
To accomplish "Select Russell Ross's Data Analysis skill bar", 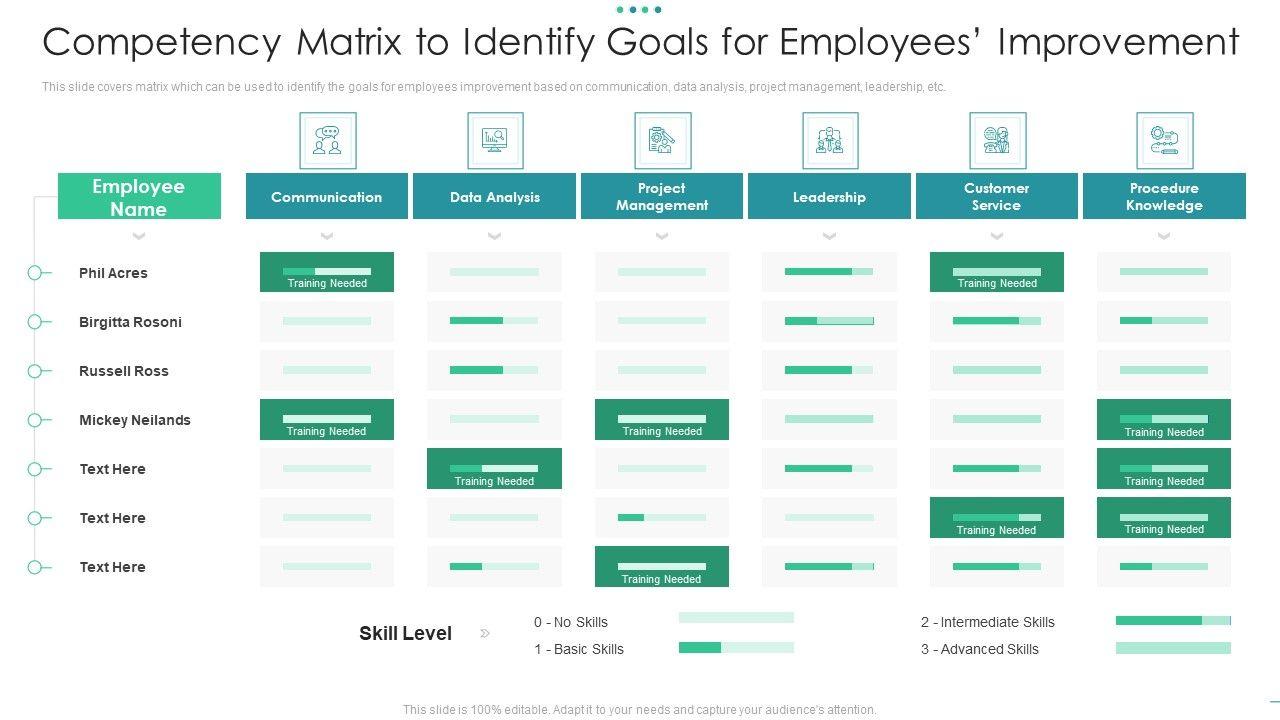I will pyautogui.click(x=494, y=370).
